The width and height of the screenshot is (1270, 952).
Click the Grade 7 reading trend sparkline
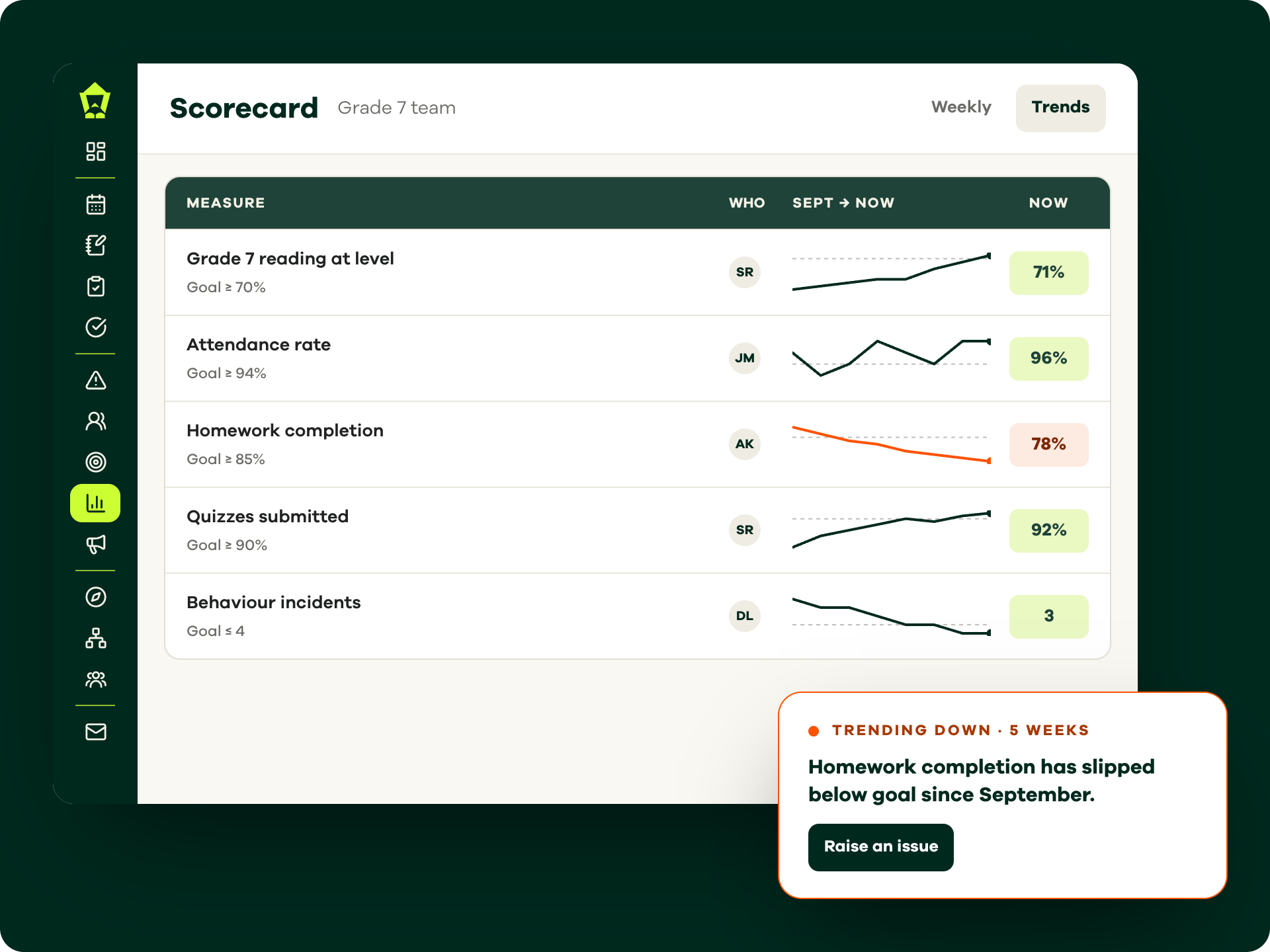click(891, 272)
